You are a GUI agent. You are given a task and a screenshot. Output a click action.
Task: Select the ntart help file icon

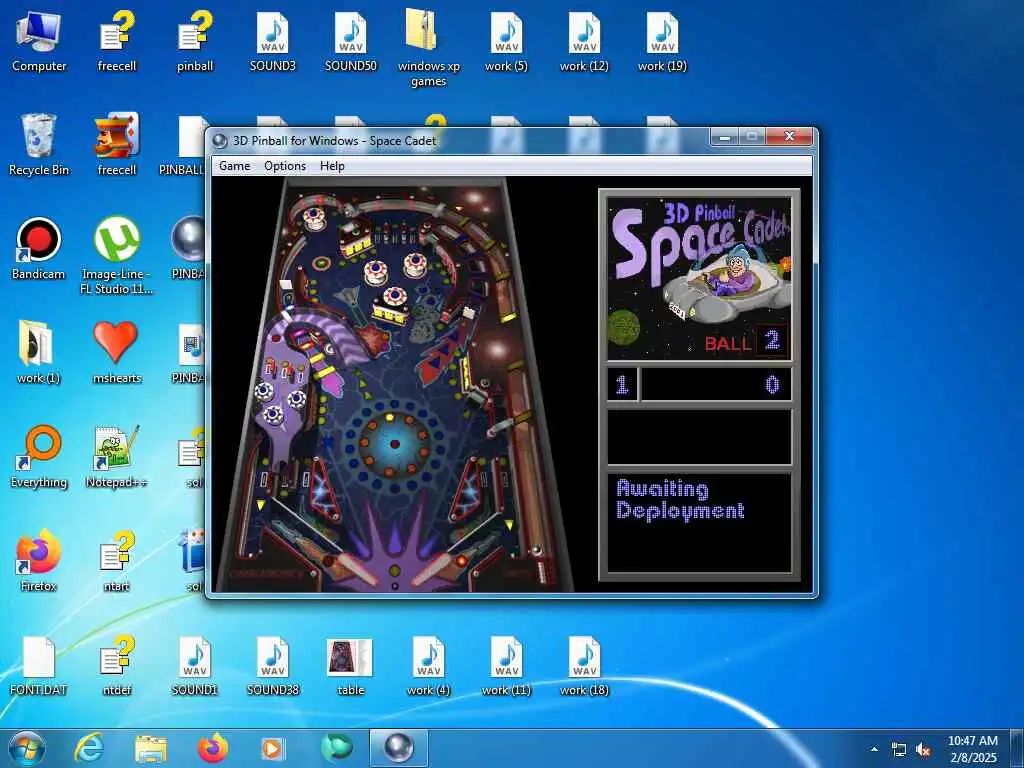[x=117, y=560]
